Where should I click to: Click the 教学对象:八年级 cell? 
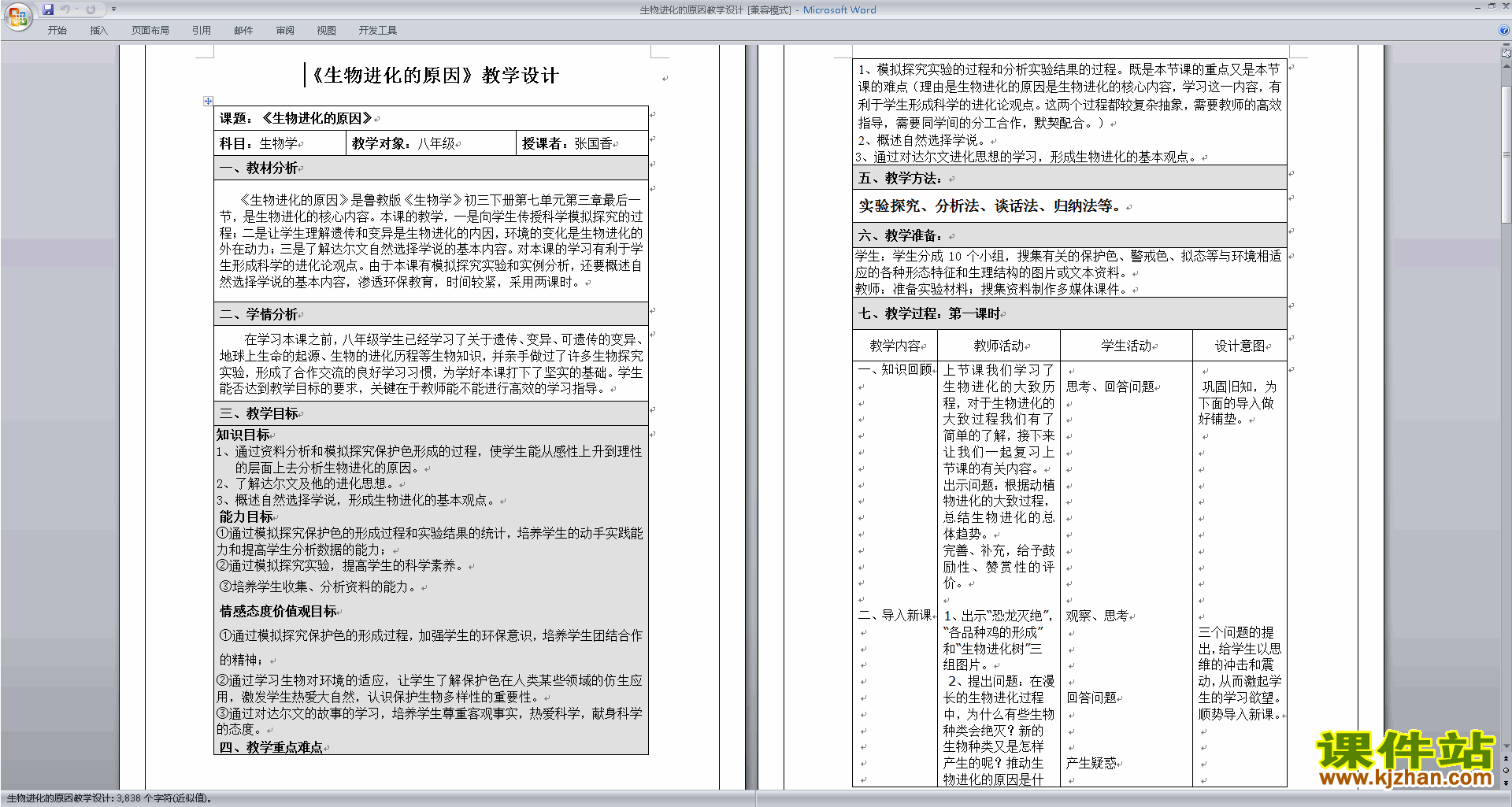coord(431,143)
